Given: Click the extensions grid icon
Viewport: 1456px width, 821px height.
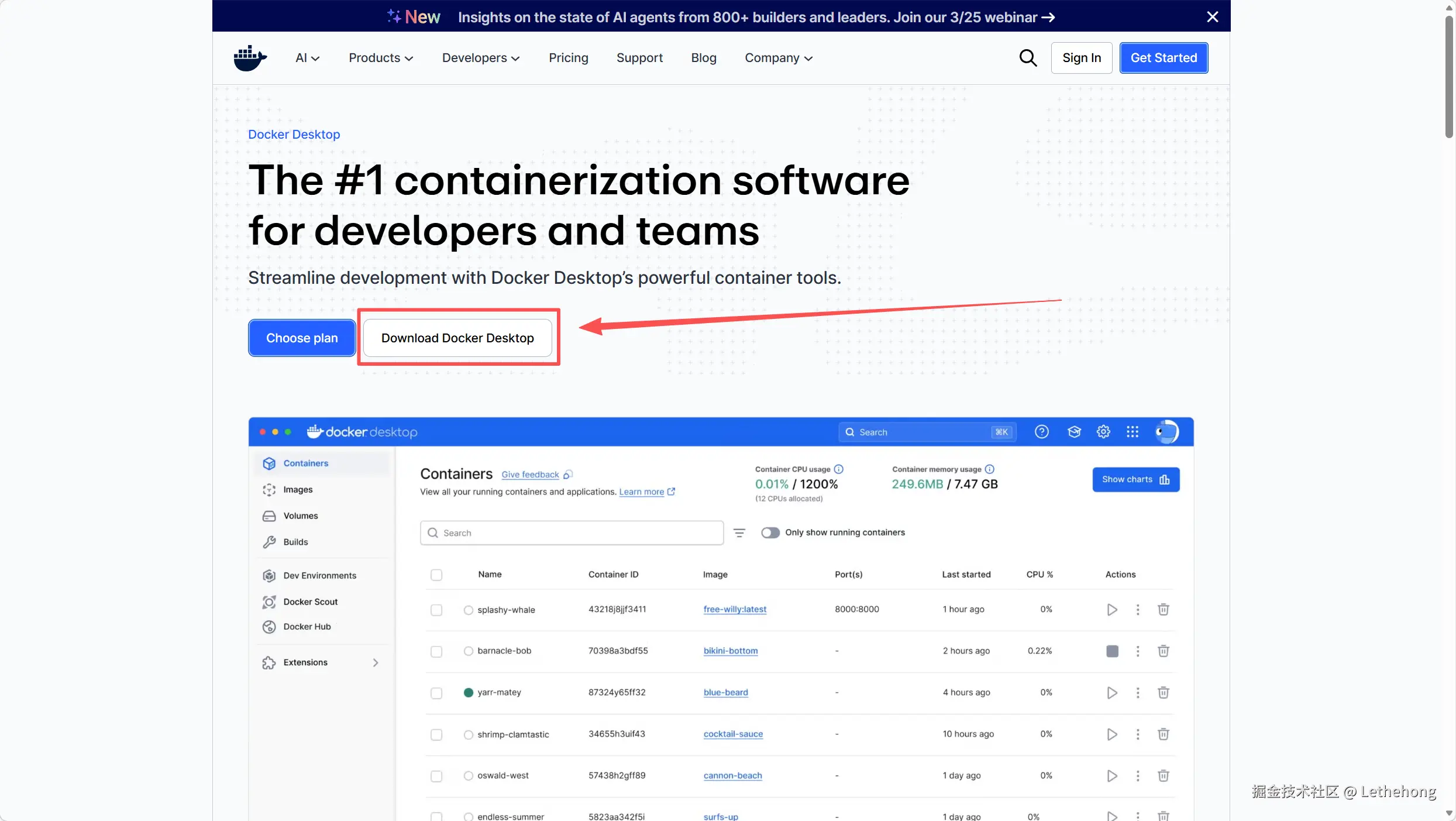Looking at the screenshot, I should [1133, 432].
